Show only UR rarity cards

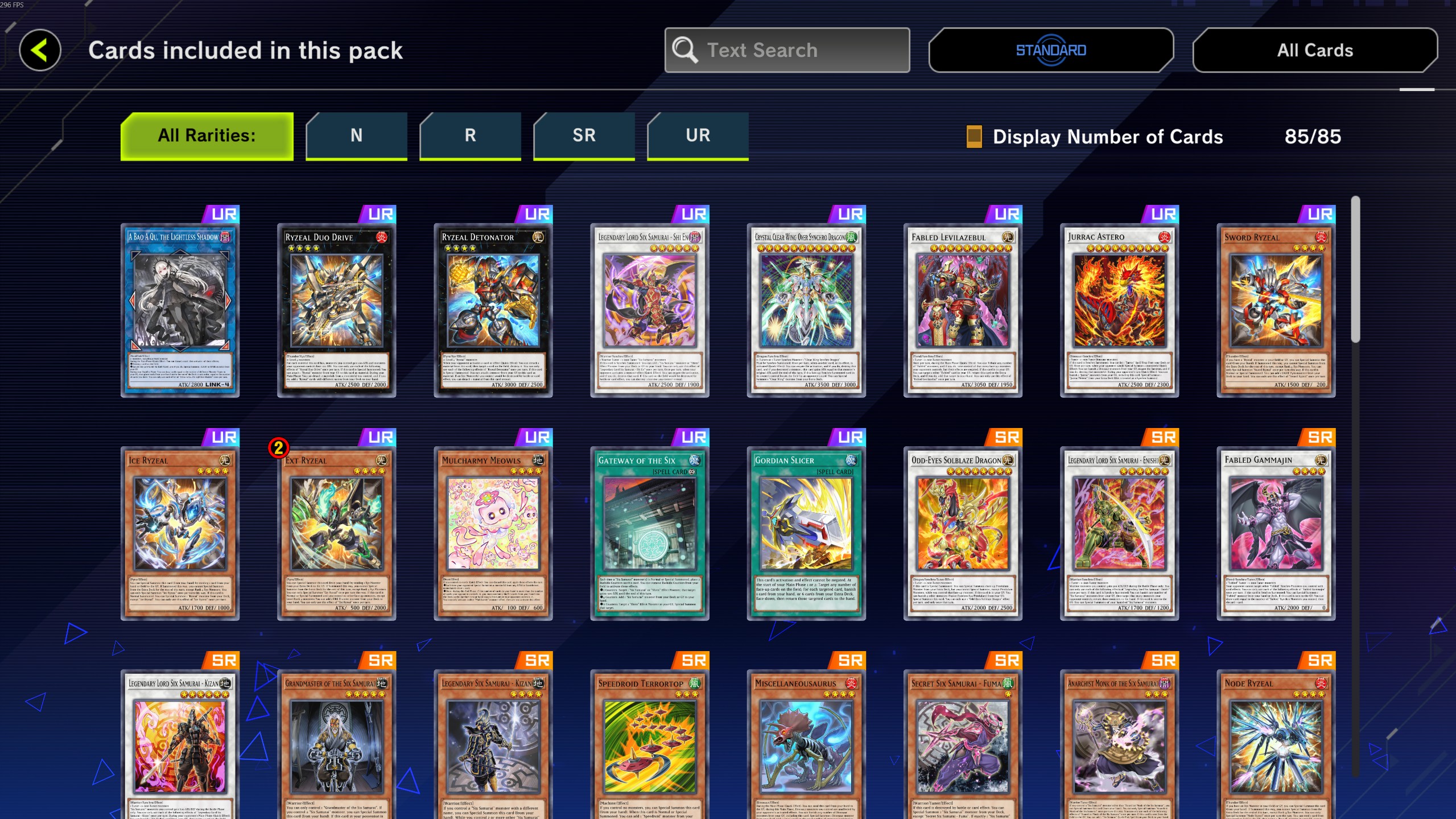698,136
